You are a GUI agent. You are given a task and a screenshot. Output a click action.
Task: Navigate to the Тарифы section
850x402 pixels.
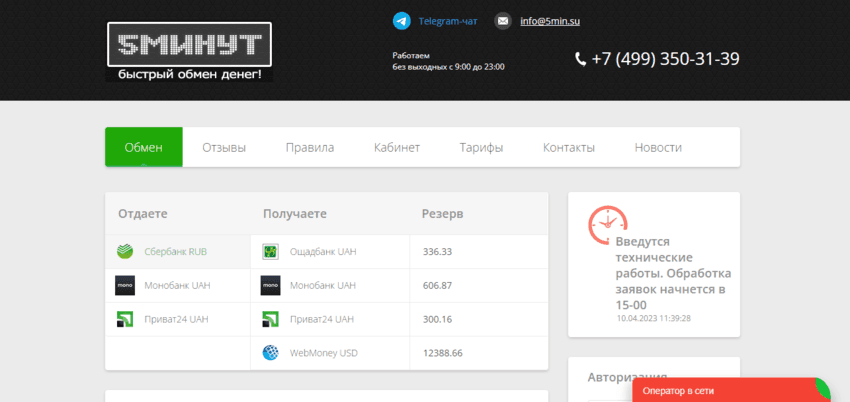pyautogui.click(x=481, y=147)
